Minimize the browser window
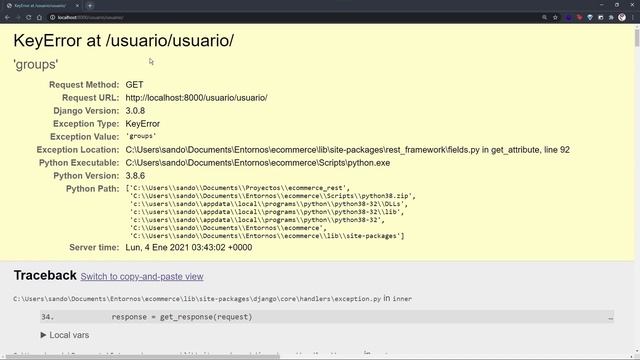The height and width of the screenshot is (360, 640). tap(602, 5)
